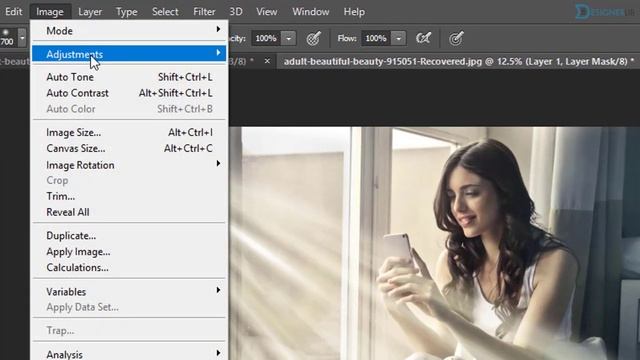
Task: Open Opacity 100% dropdown arrow
Action: pos(289,39)
